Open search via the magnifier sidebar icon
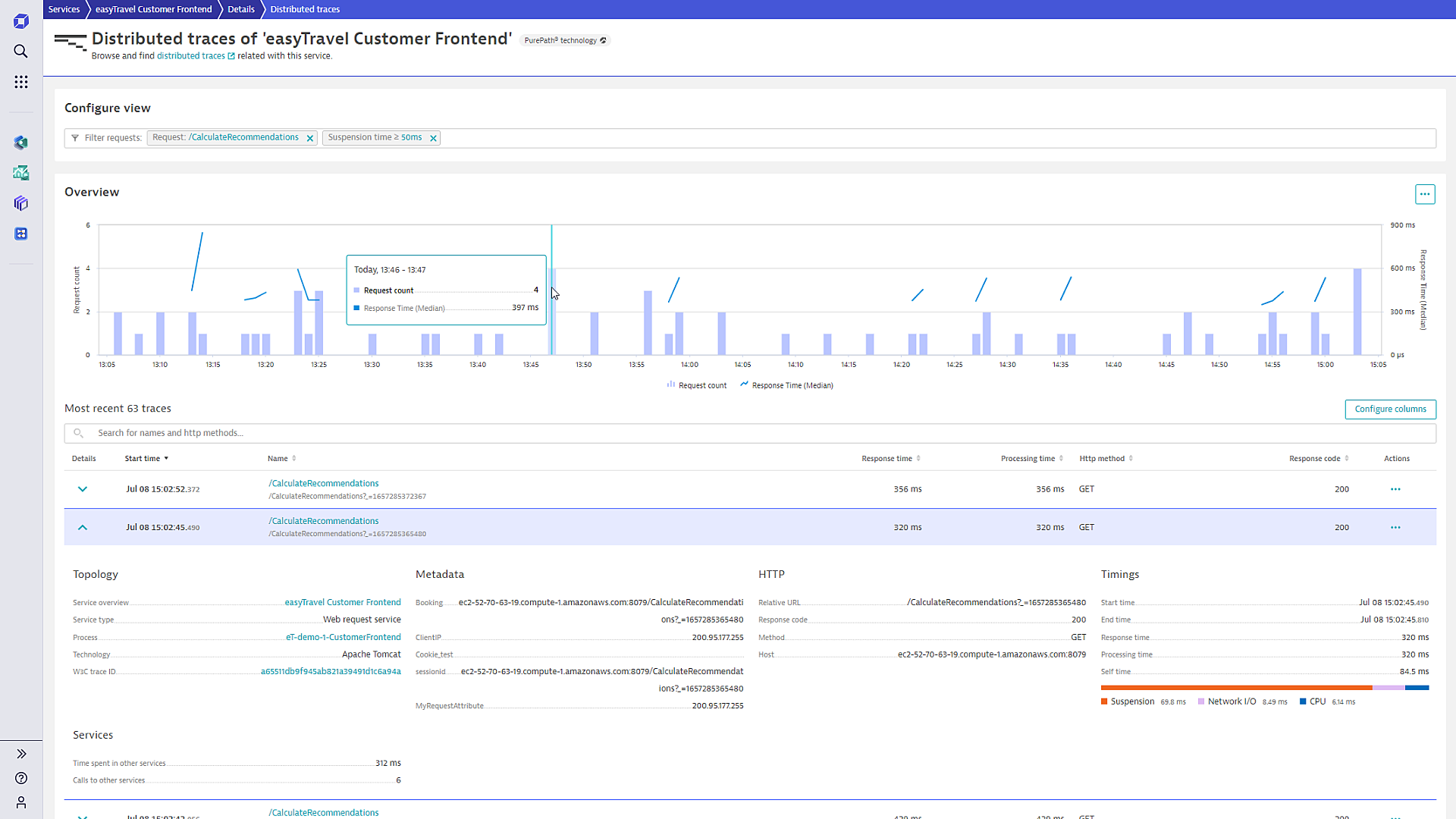 tap(21, 52)
